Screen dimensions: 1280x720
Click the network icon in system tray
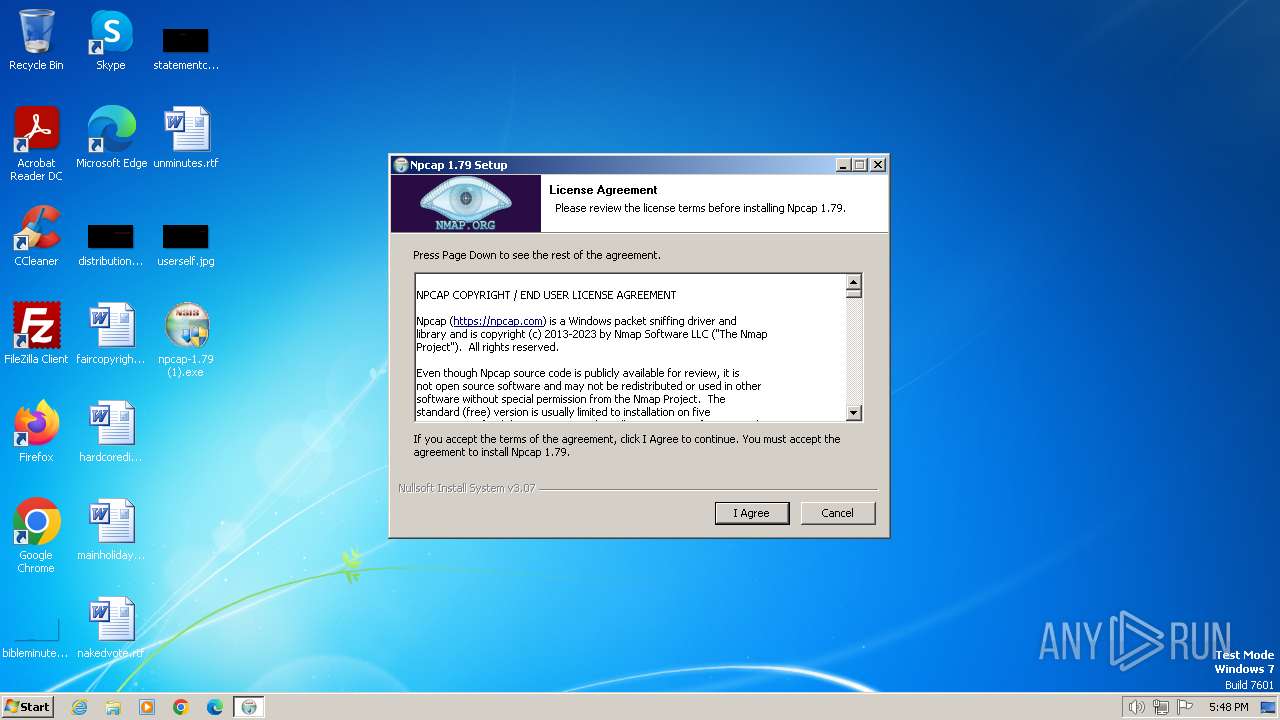coord(1161,707)
